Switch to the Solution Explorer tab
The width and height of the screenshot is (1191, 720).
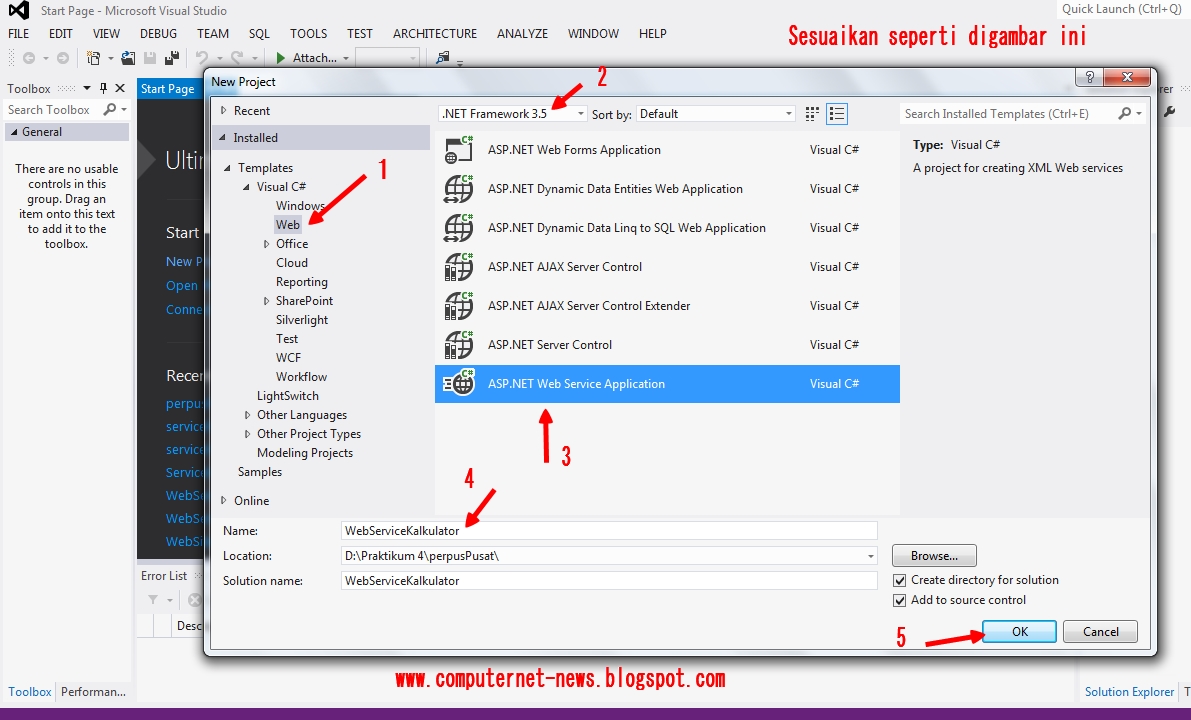click(x=1129, y=692)
